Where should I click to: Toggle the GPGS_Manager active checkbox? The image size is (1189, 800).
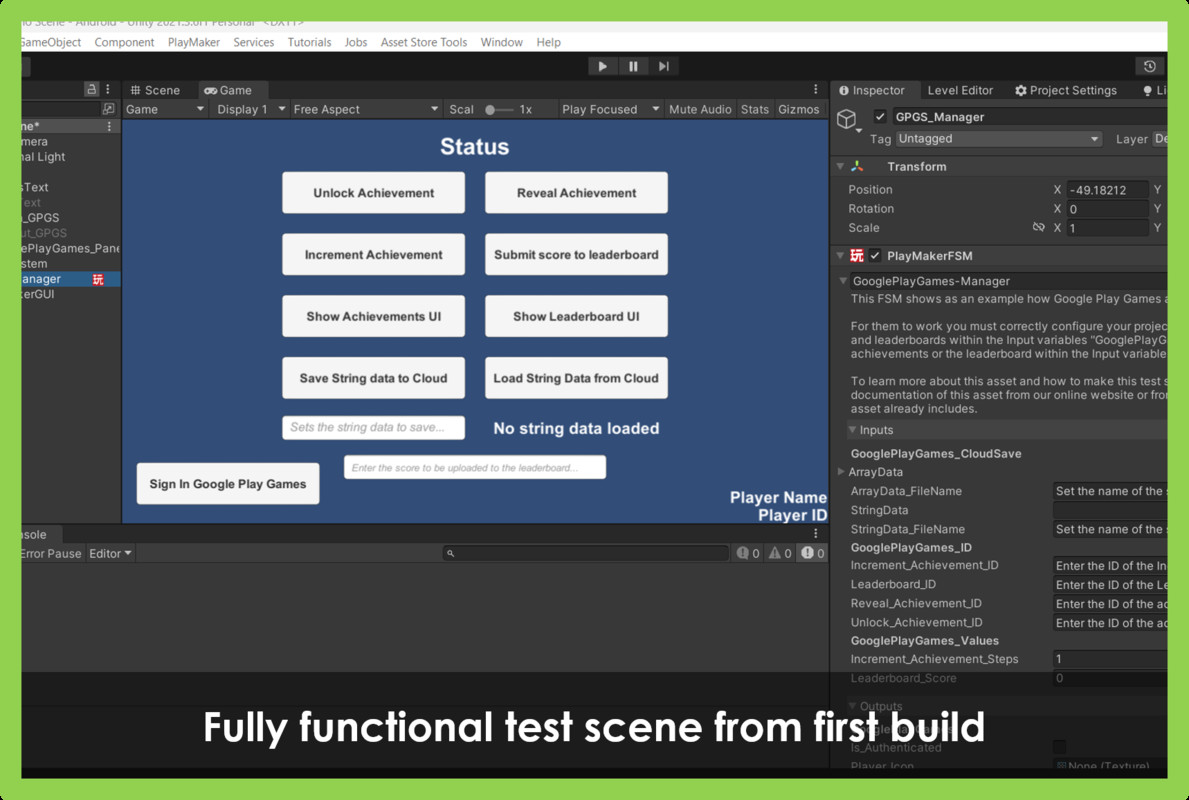click(x=880, y=117)
